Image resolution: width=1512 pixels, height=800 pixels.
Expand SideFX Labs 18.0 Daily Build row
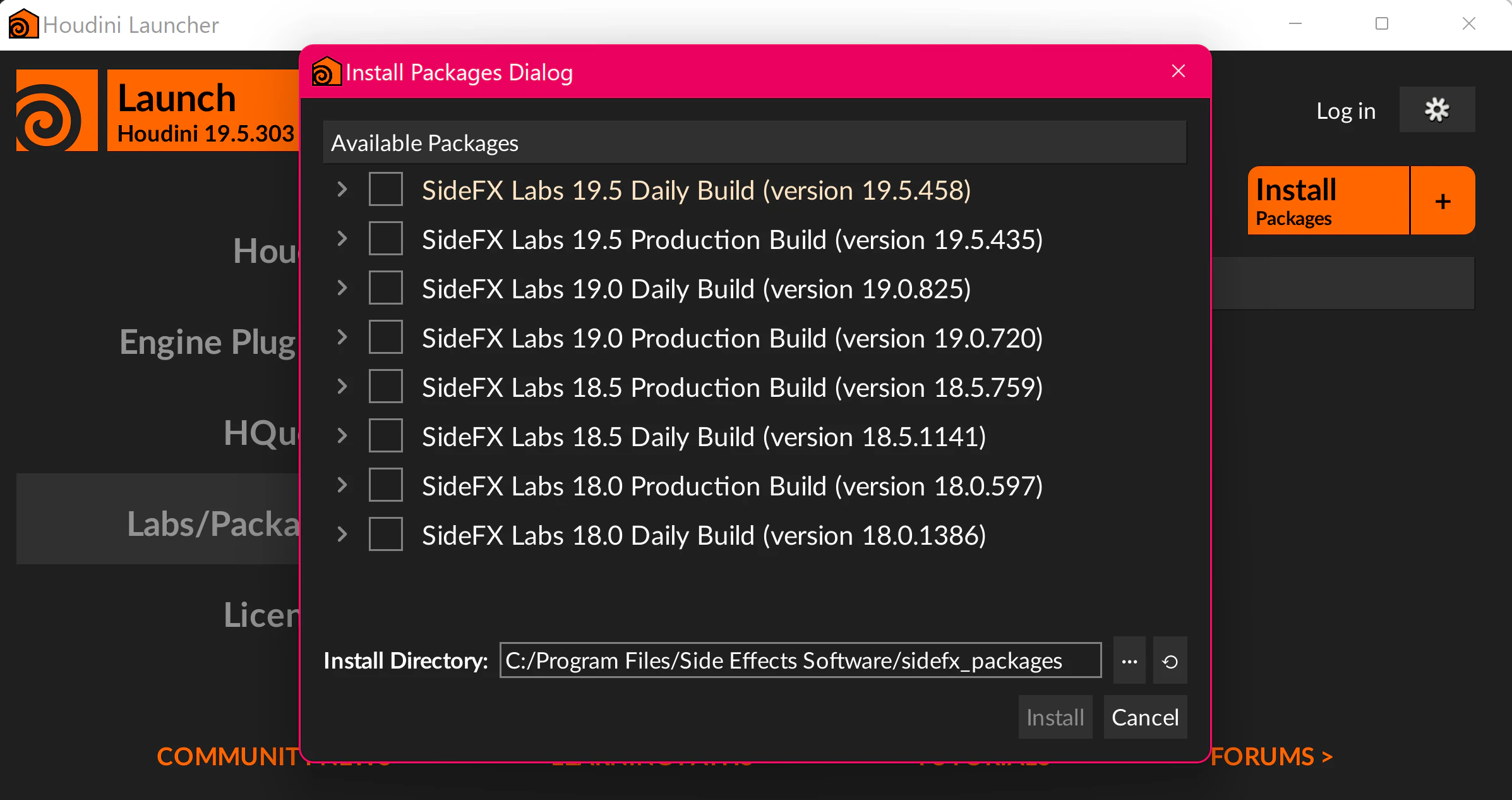pyautogui.click(x=342, y=535)
